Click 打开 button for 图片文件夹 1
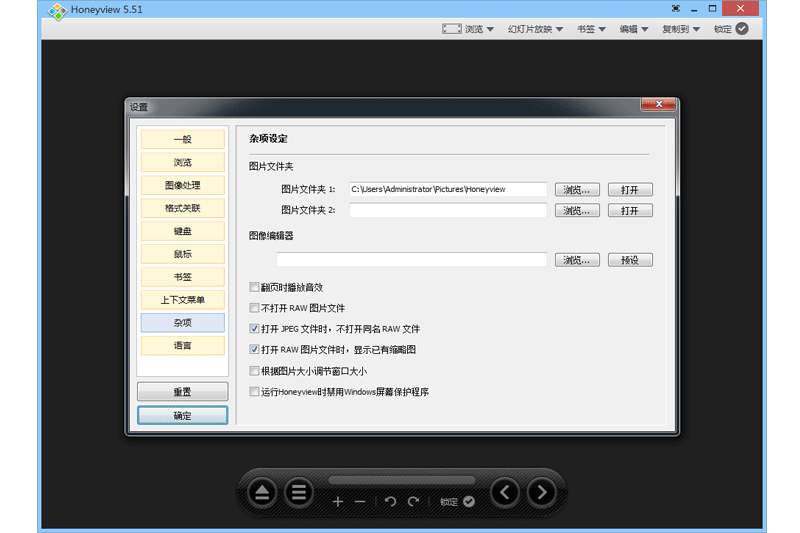 (630, 190)
